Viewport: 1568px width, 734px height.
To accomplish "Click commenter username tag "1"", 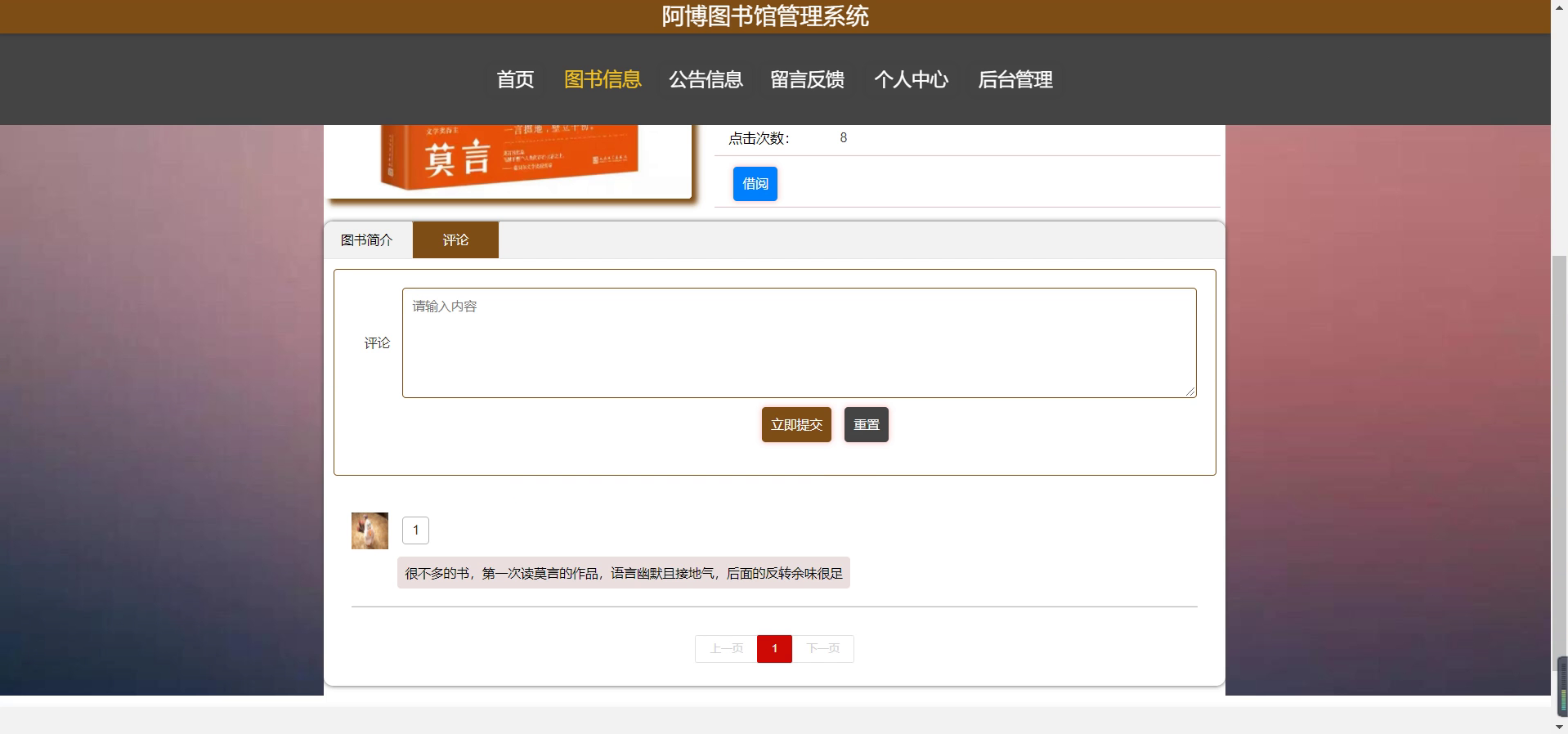I will (x=415, y=530).
